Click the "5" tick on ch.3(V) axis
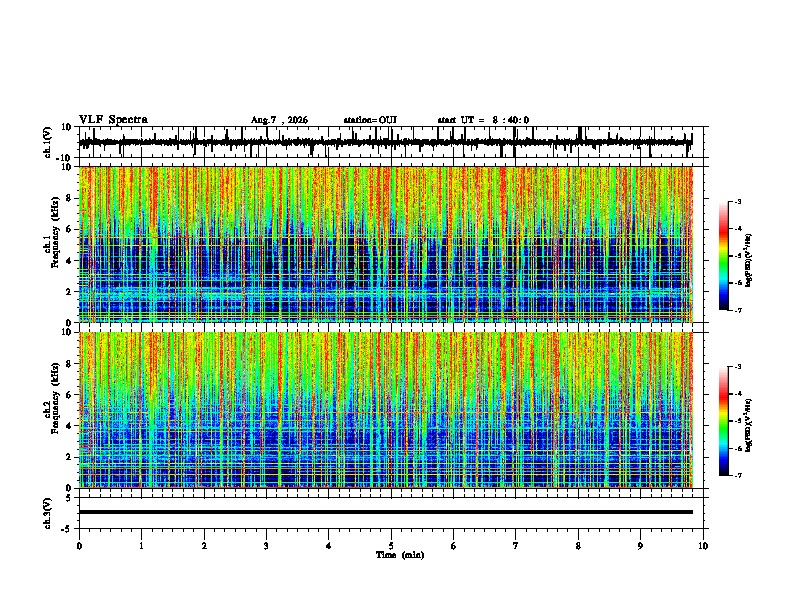 pyautogui.click(x=69, y=497)
